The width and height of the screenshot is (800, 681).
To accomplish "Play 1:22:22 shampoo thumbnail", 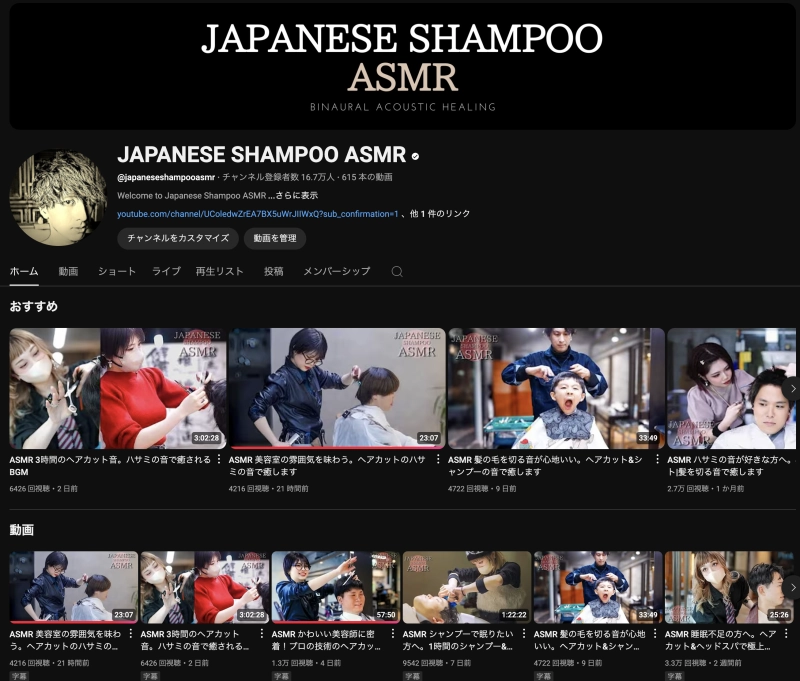I will pyautogui.click(x=467, y=587).
